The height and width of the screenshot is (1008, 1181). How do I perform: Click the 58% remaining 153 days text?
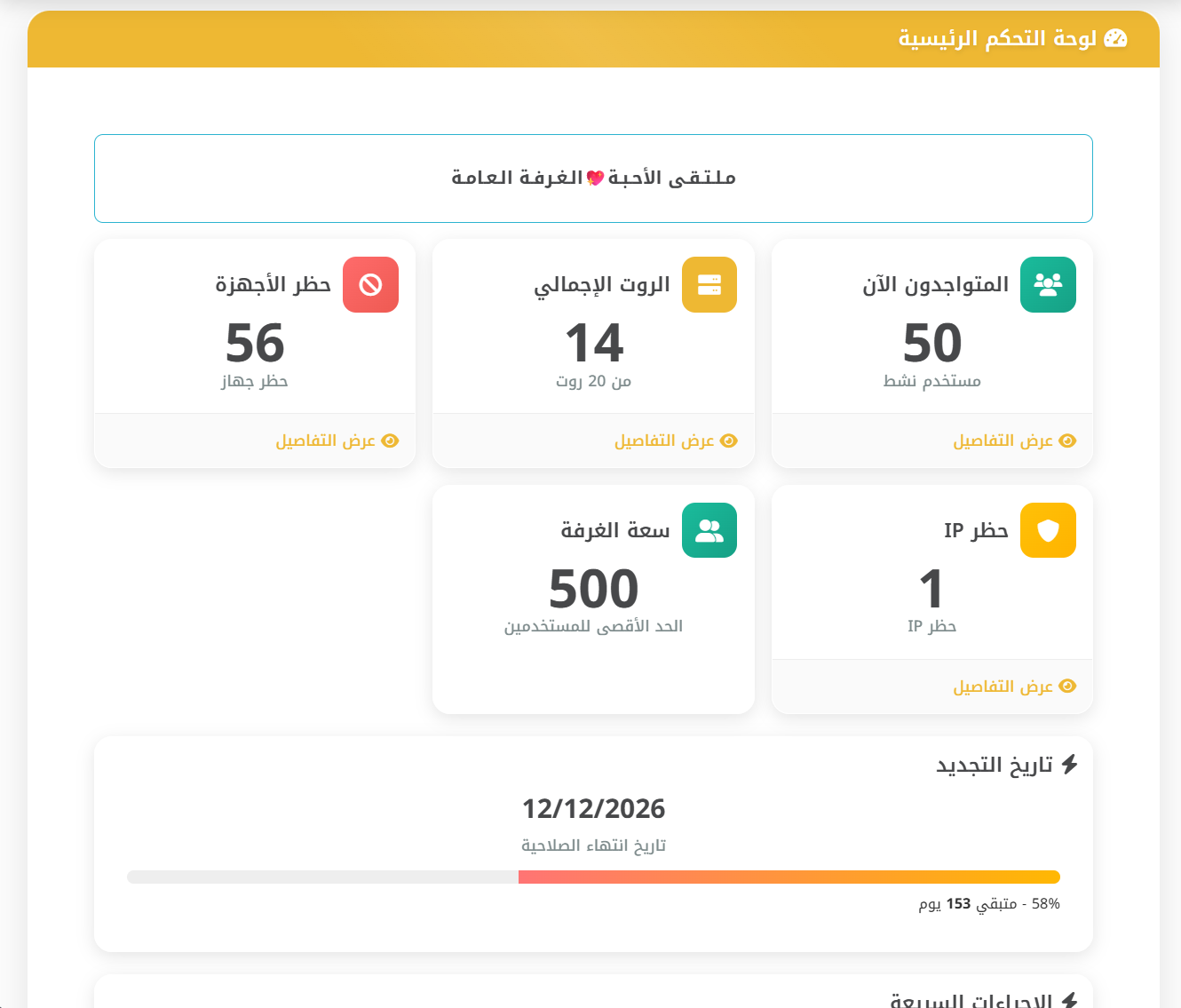tap(989, 904)
